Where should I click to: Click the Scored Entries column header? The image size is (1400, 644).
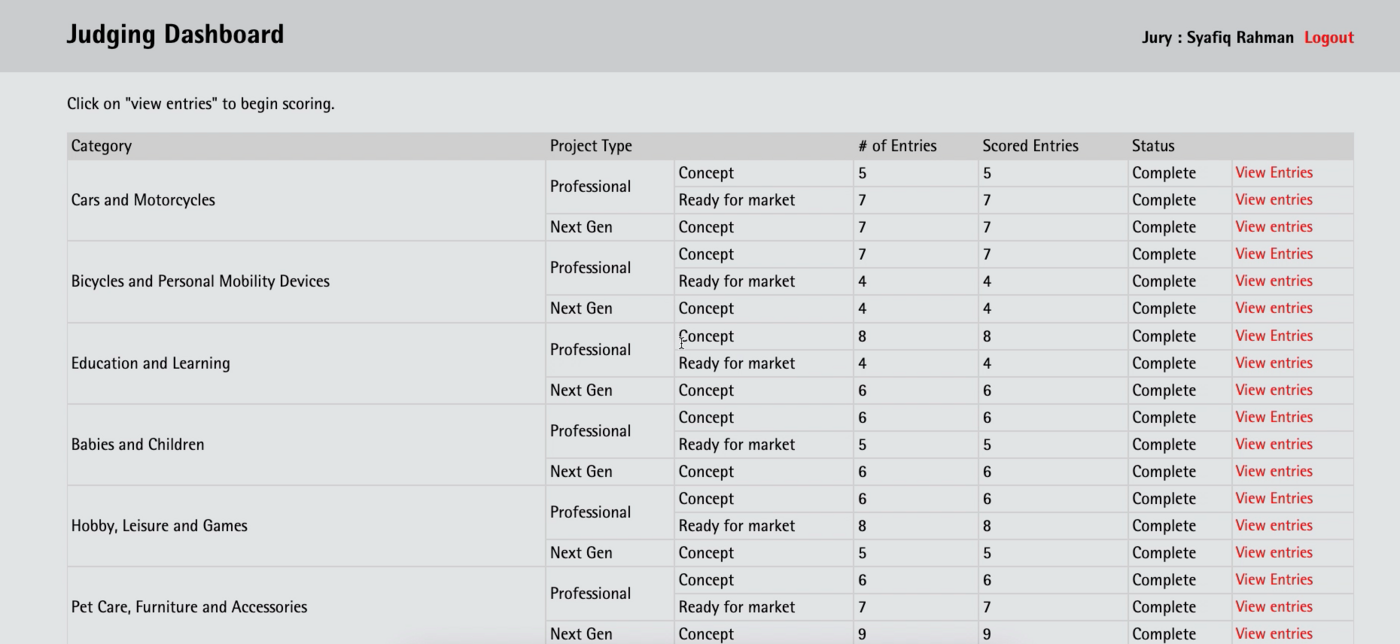[1030, 146]
